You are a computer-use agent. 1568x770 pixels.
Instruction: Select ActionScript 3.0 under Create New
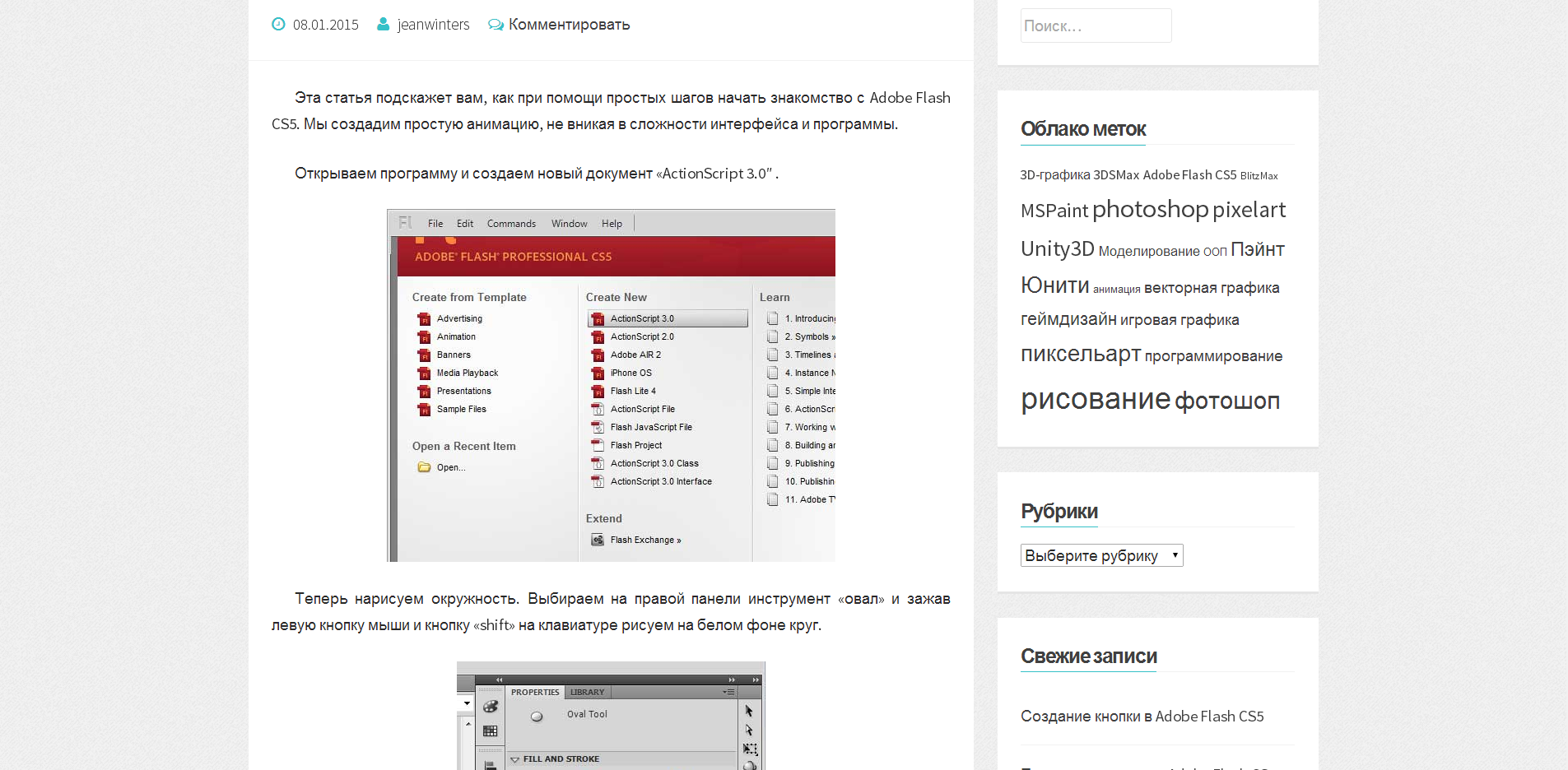(x=668, y=318)
